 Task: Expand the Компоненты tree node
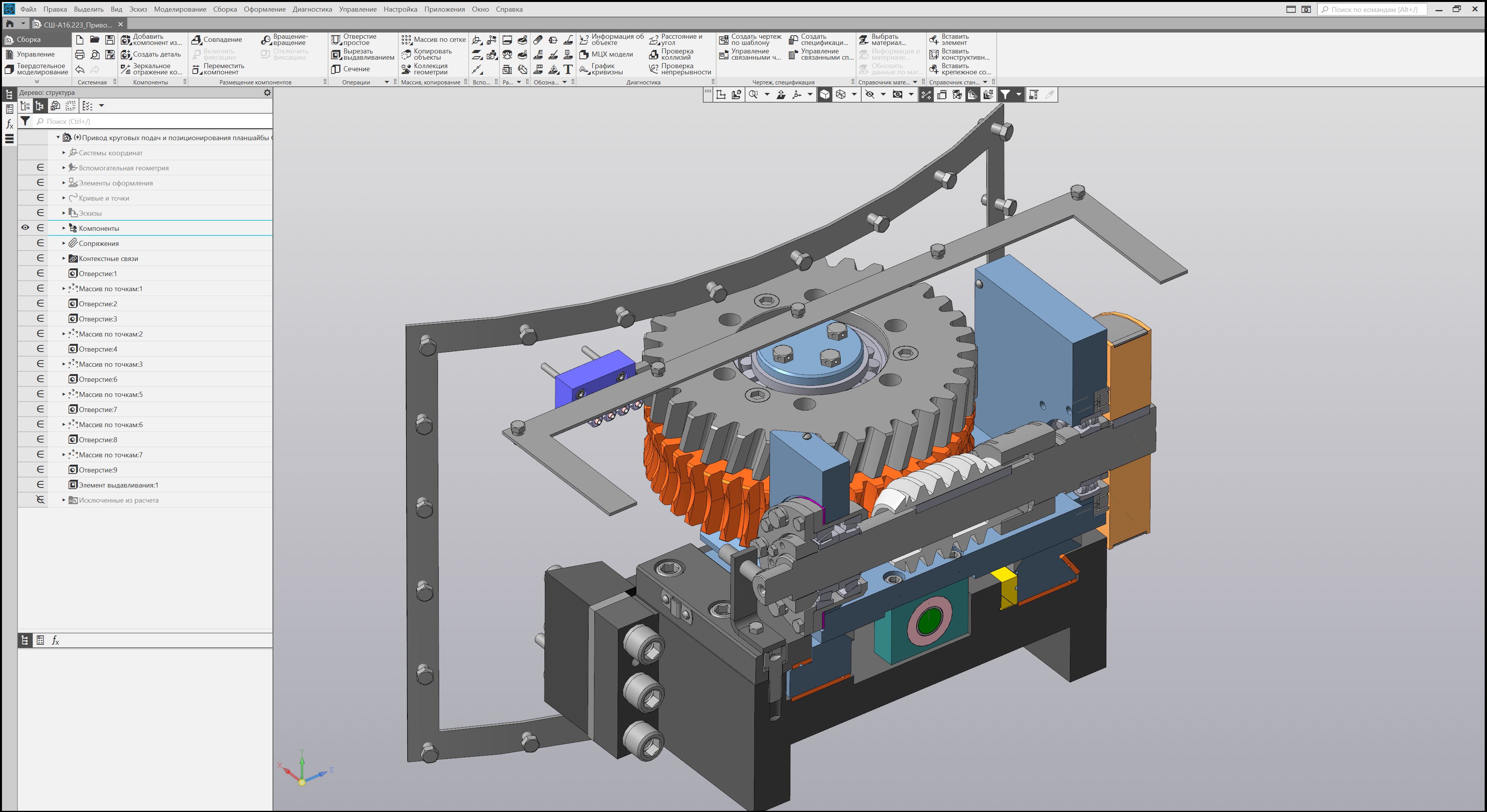(x=64, y=228)
